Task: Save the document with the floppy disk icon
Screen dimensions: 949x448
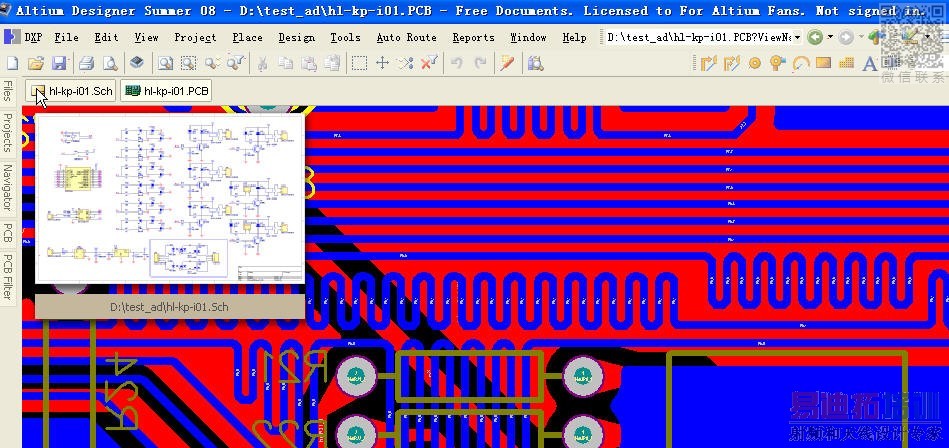Action: (59, 63)
